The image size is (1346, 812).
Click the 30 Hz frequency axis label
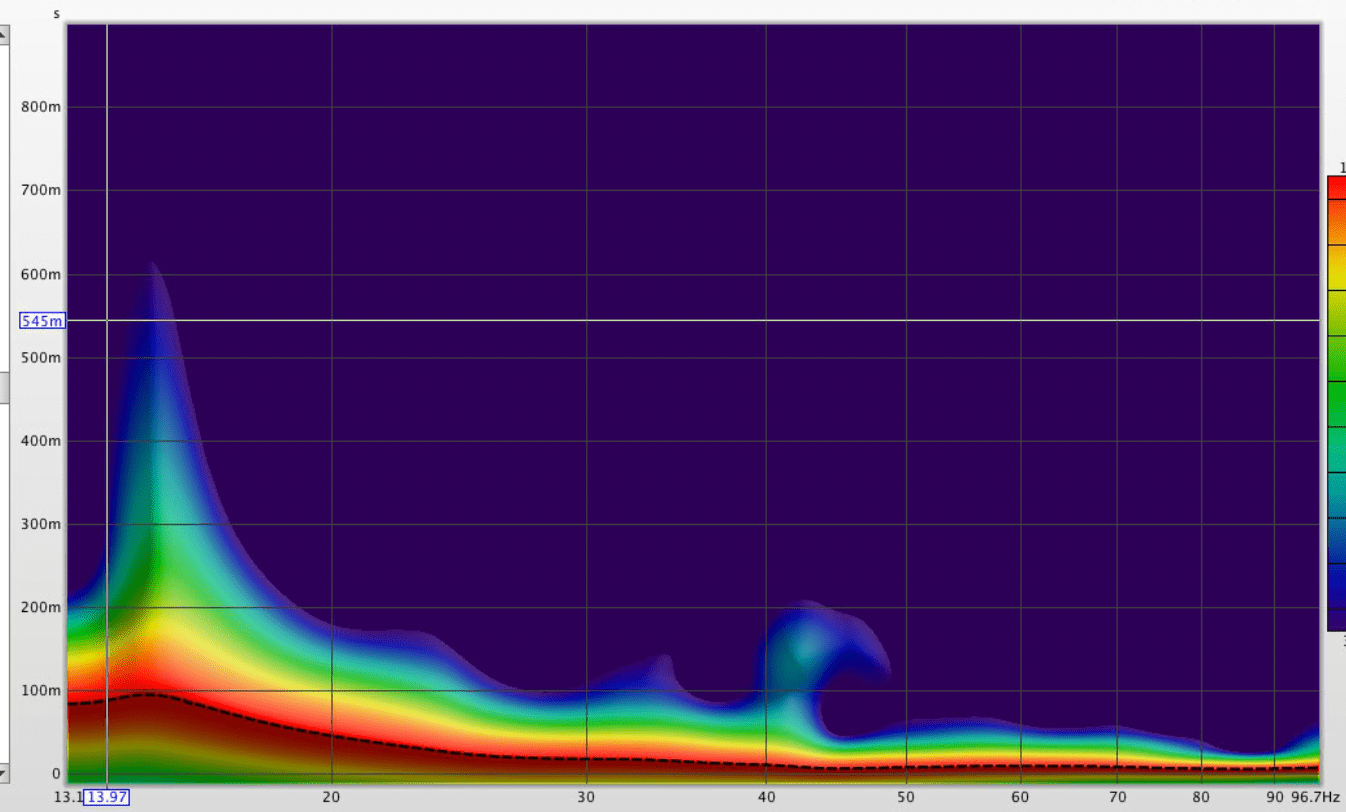(x=586, y=797)
